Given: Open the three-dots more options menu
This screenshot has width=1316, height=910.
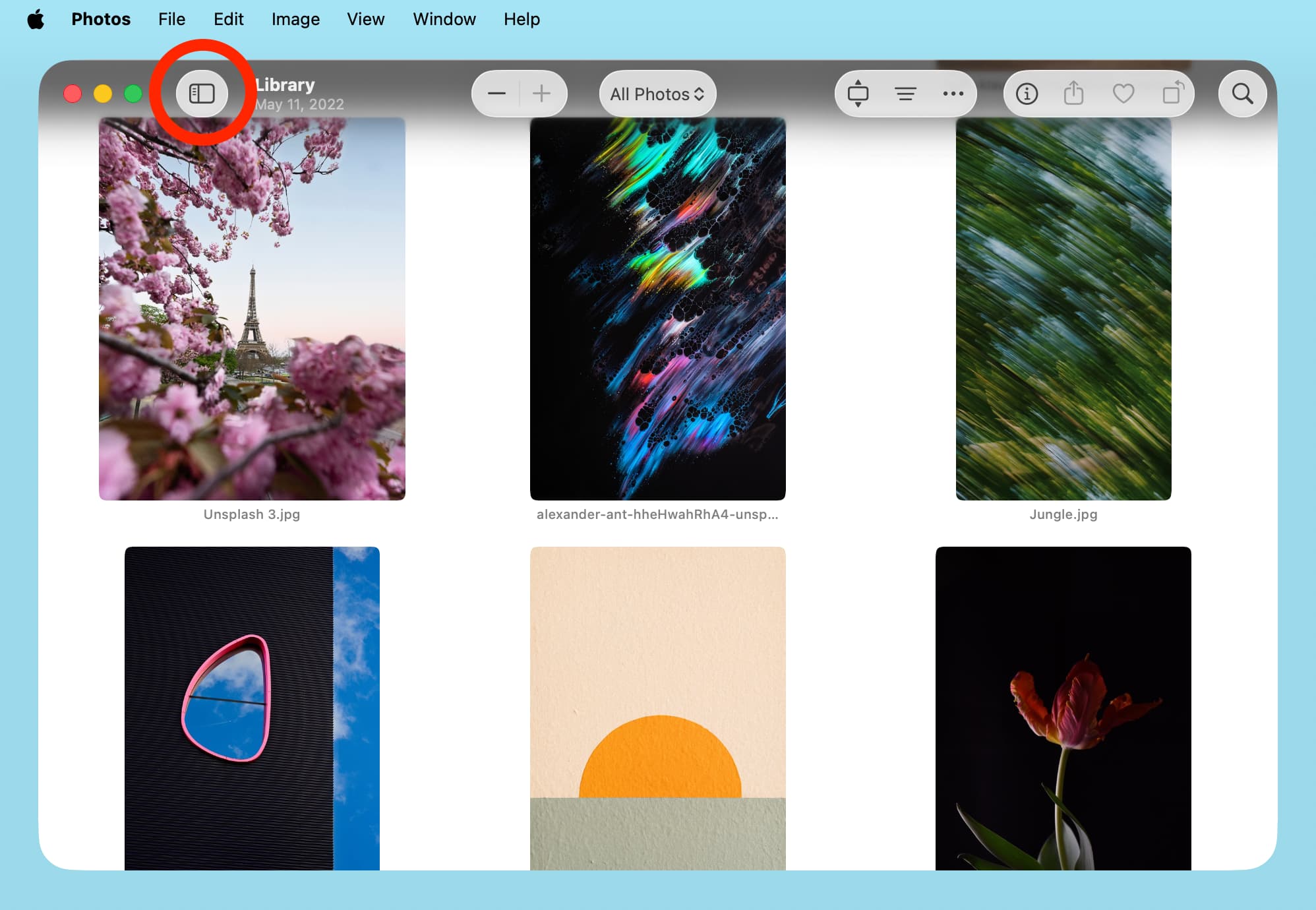Looking at the screenshot, I should coord(953,94).
